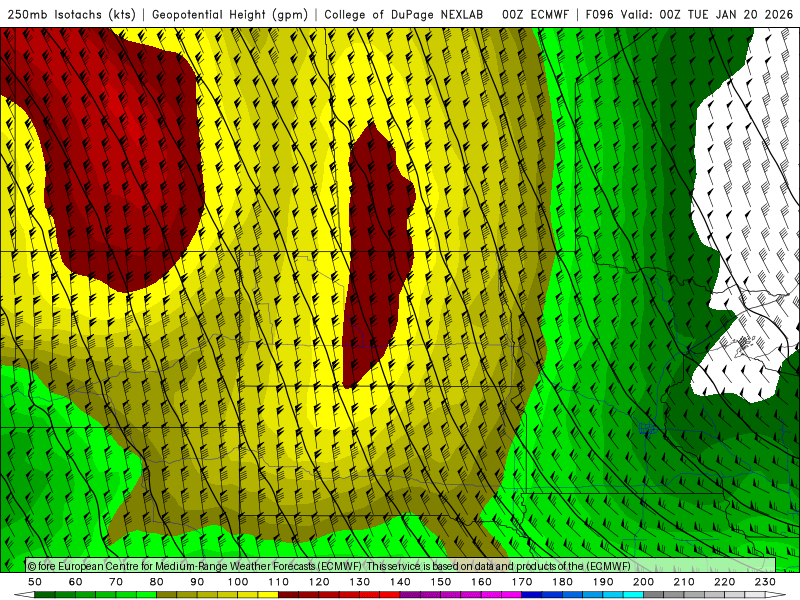Click the ECMWF copyright notice banner
Screen dimensions: 800x600
(x=401, y=566)
